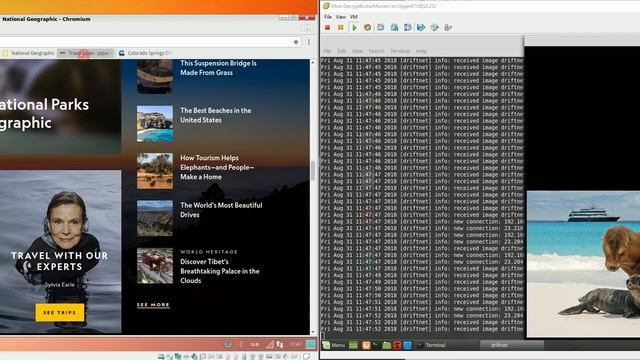This screenshot has height=360, width=640.
Task: Open This Suspension Bridge Is Made From Grass article
Action: coord(218,68)
